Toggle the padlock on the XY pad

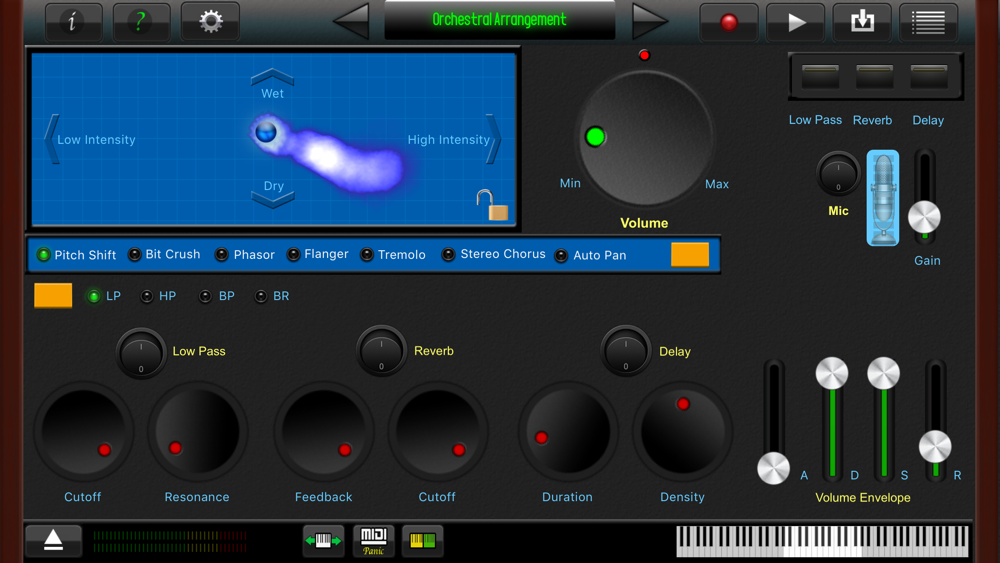coord(492,205)
